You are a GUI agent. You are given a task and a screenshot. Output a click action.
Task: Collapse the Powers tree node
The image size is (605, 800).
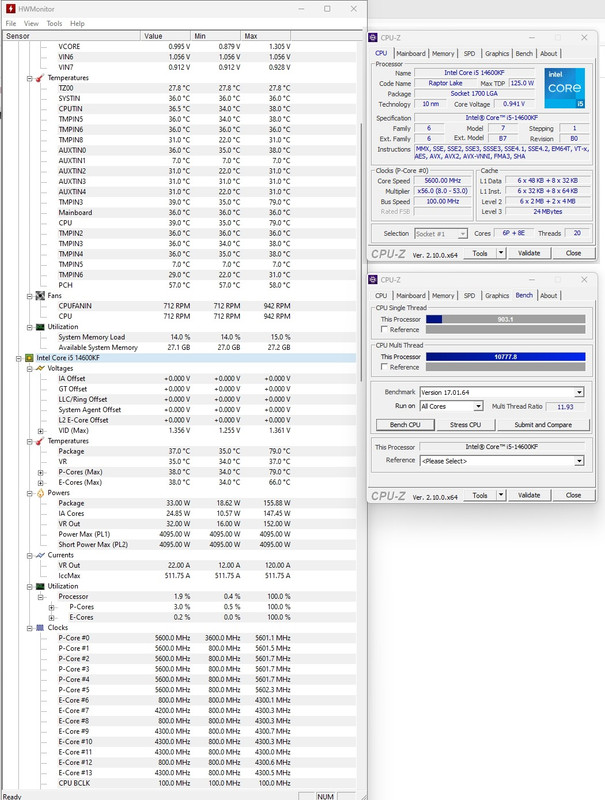[x=30, y=493]
